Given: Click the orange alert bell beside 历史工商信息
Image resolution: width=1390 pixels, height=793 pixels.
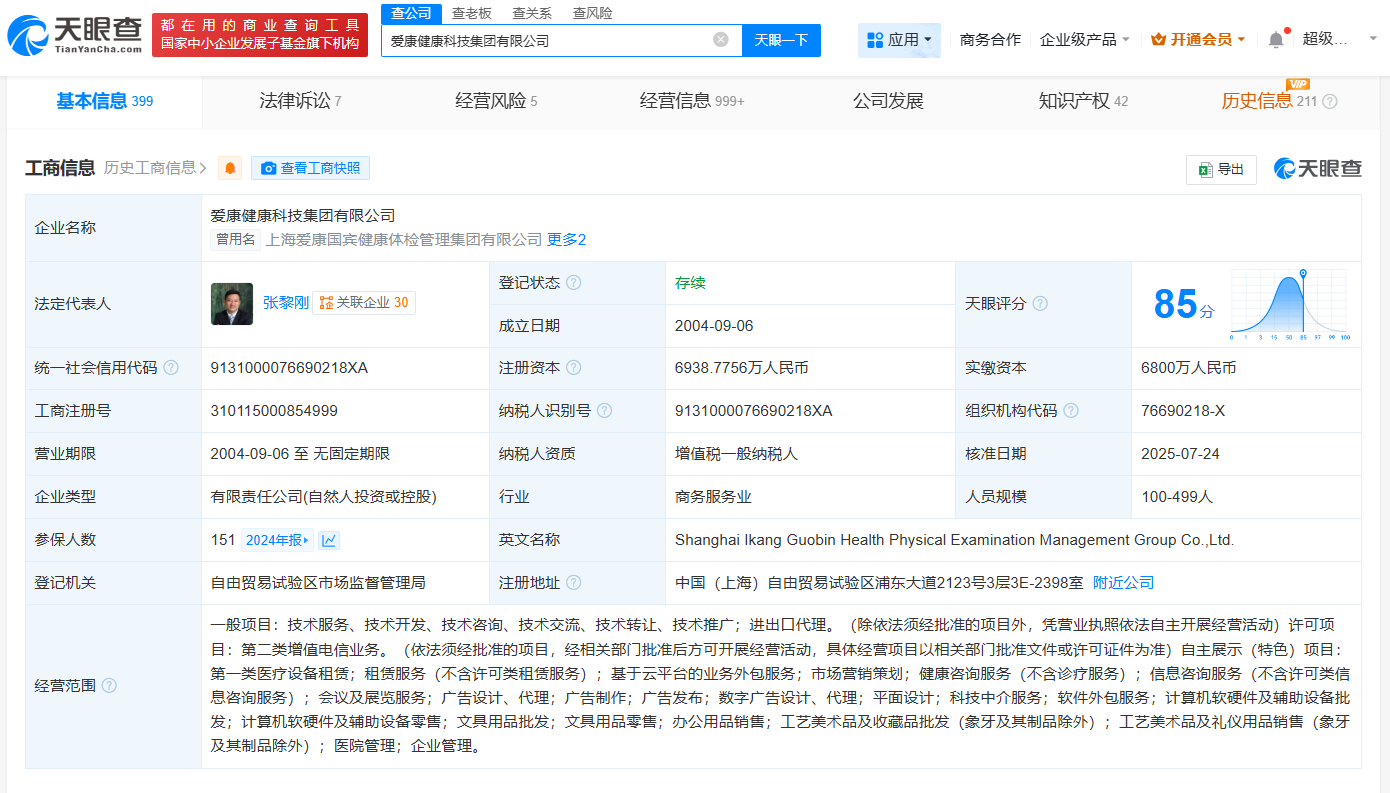Looking at the screenshot, I should click(x=230, y=168).
